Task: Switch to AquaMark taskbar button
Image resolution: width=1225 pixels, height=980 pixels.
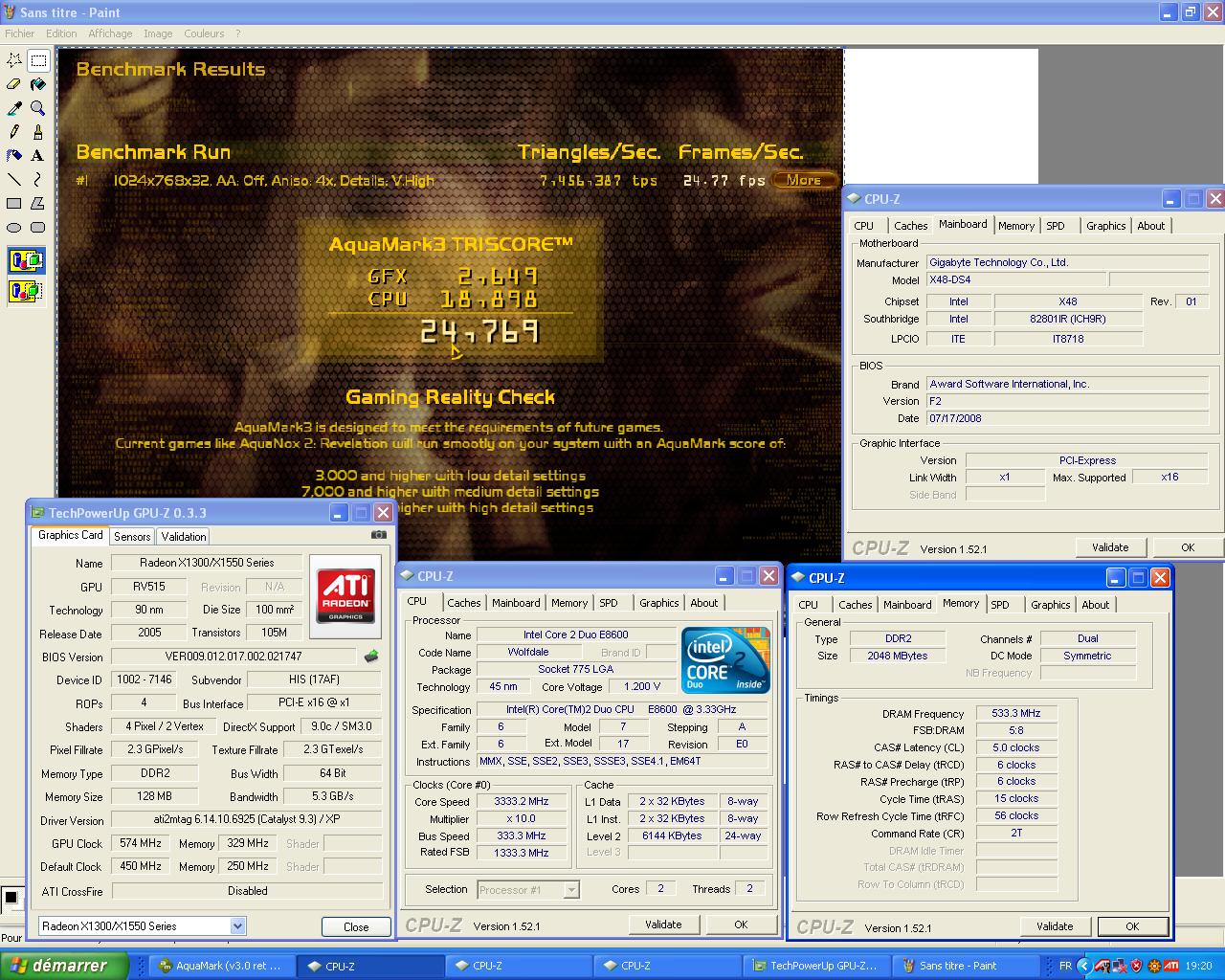Action: pyautogui.click(x=222, y=966)
